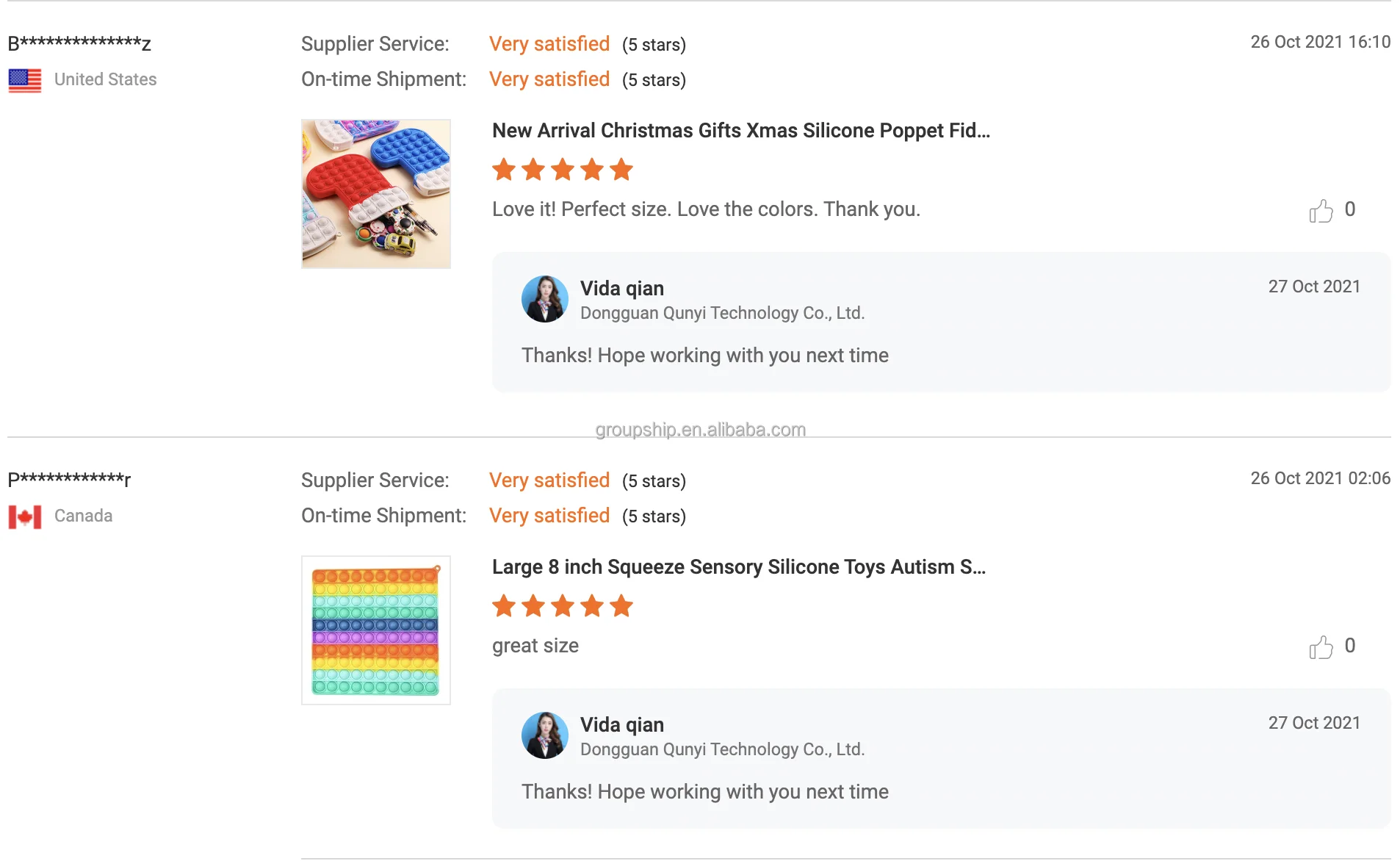Click the star rating under Squeeze Sensory product

click(563, 606)
